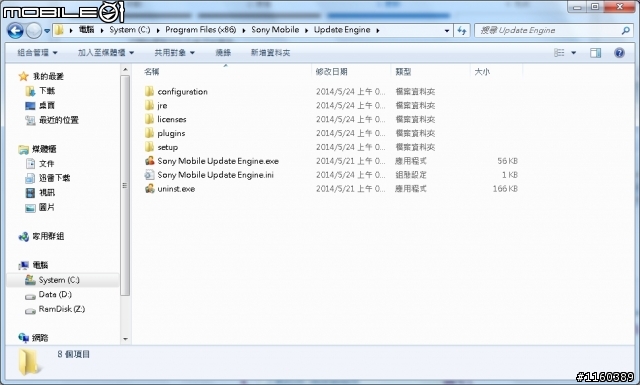Select Sony Mobile in the address path
The height and width of the screenshot is (385, 640).
click(275, 30)
